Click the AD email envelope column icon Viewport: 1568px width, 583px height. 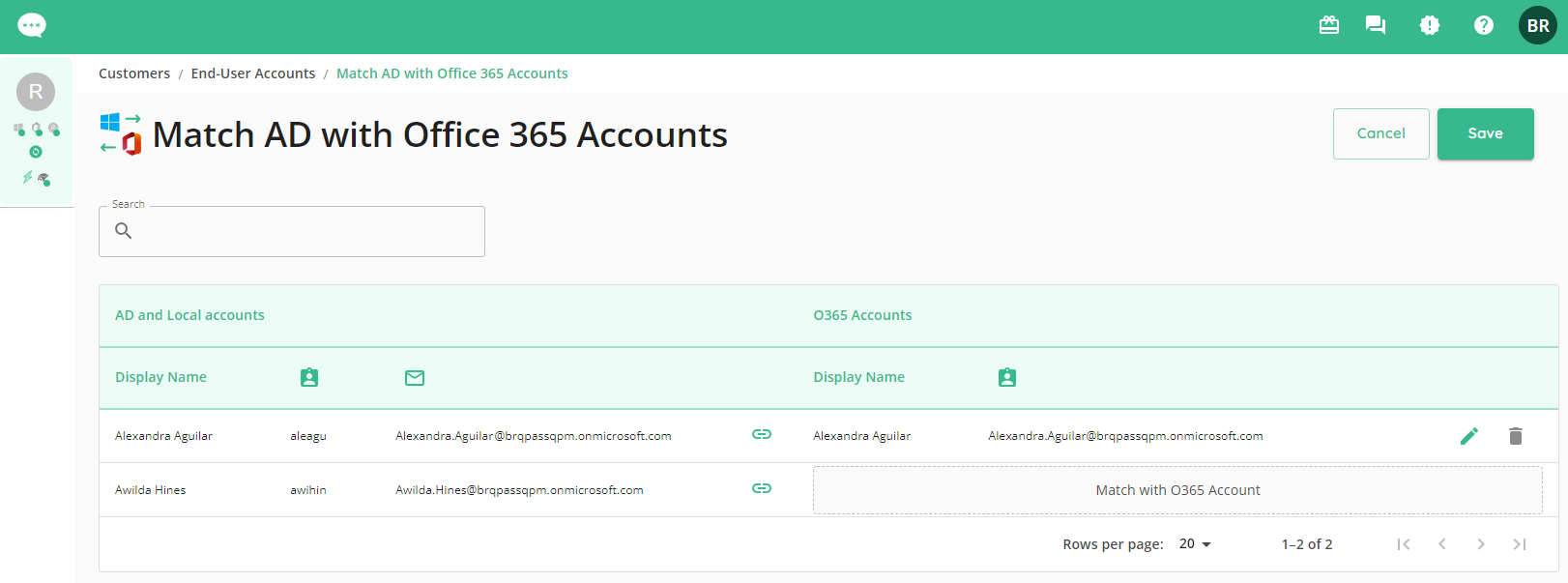(415, 378)
